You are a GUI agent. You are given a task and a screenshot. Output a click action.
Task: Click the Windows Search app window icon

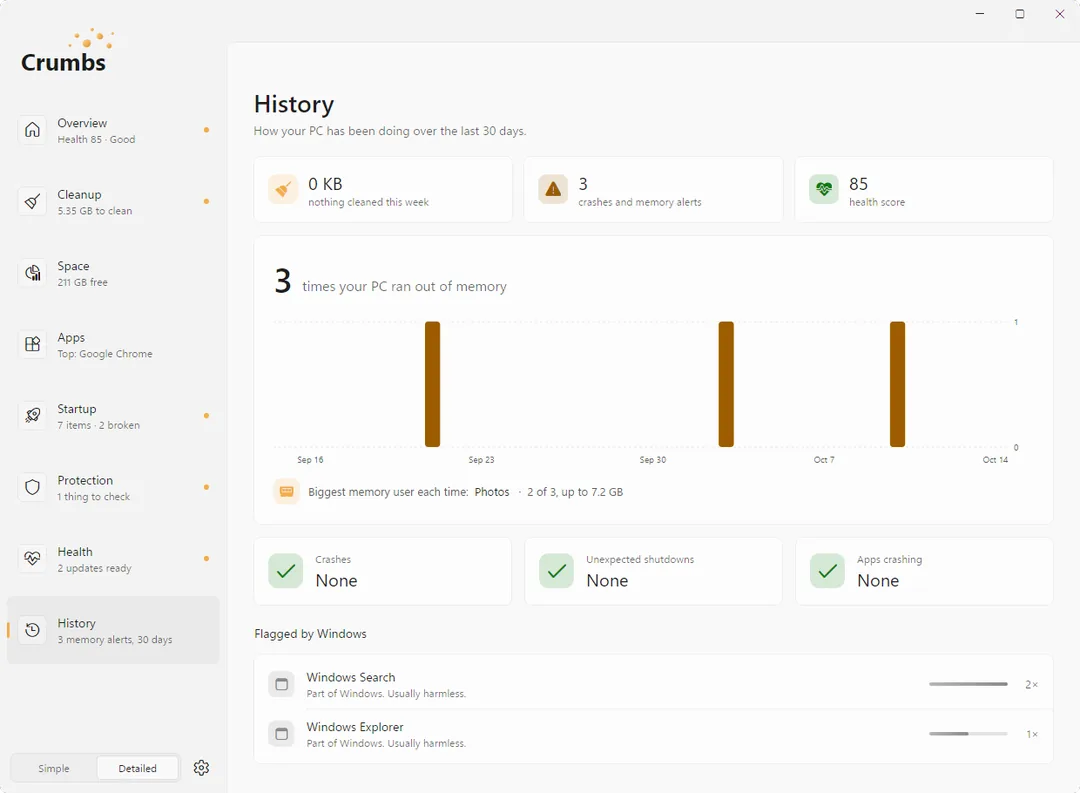(x=281, y=684)
